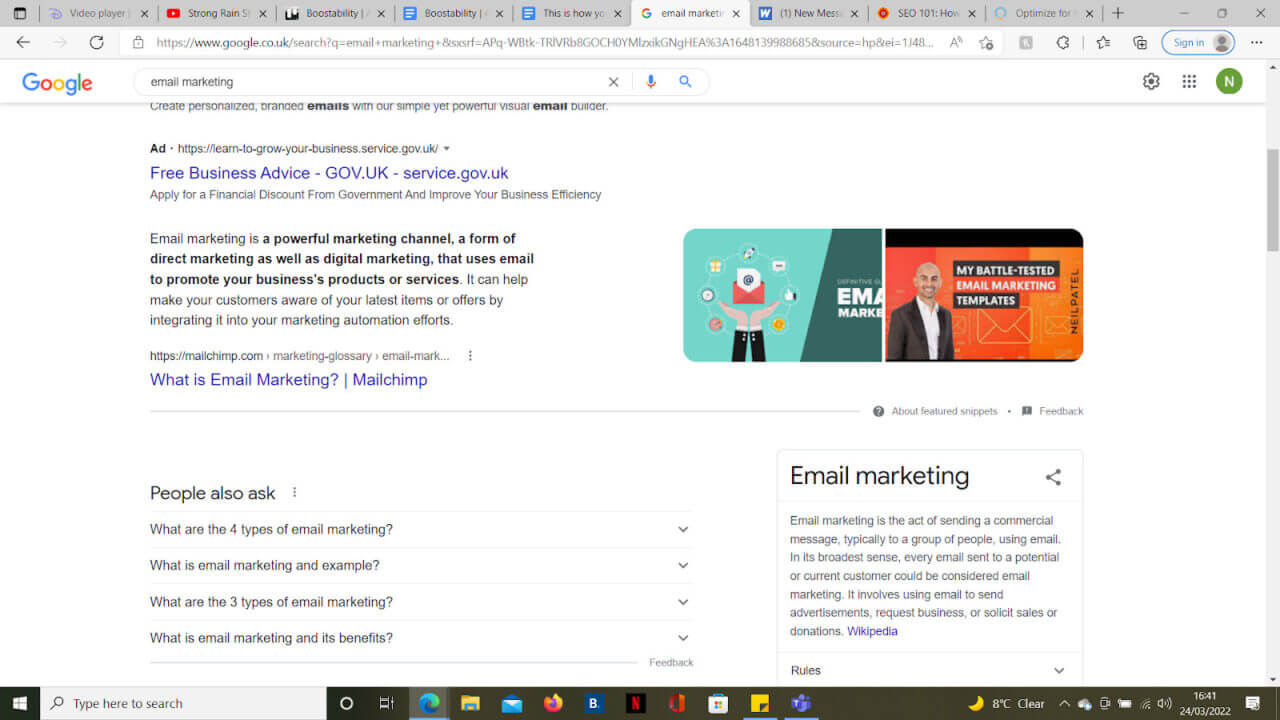Reload the current page
The height and width of the screenshot is (720, 1280).
(96, 43)
